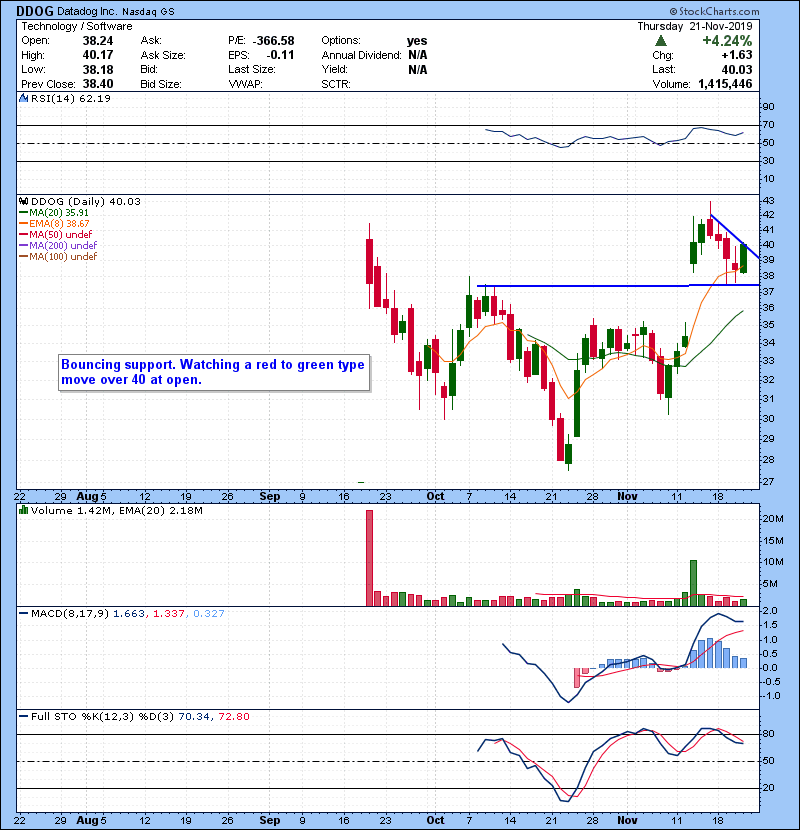Click the P/E value -366.58
Screen dimensions: 800x830
(x=274, y=41)
